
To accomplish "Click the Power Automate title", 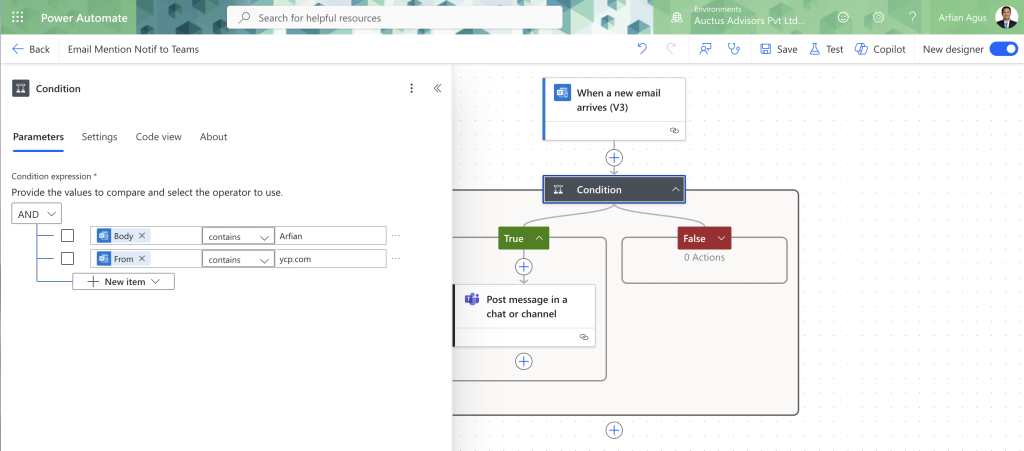I will point(84,18).
